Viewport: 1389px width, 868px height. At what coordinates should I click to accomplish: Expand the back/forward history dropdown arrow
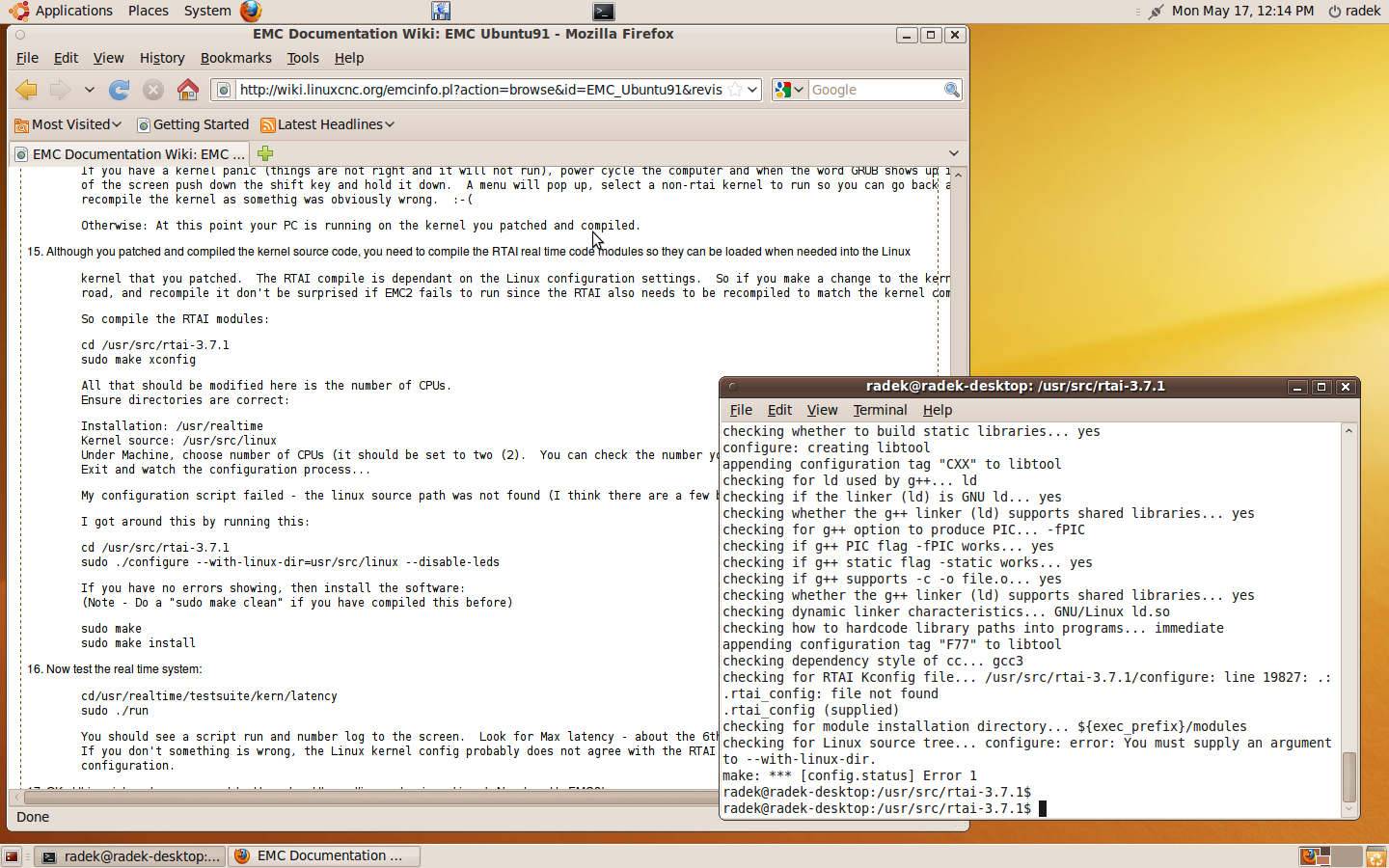pyautogui.click(x=89, y=90)
